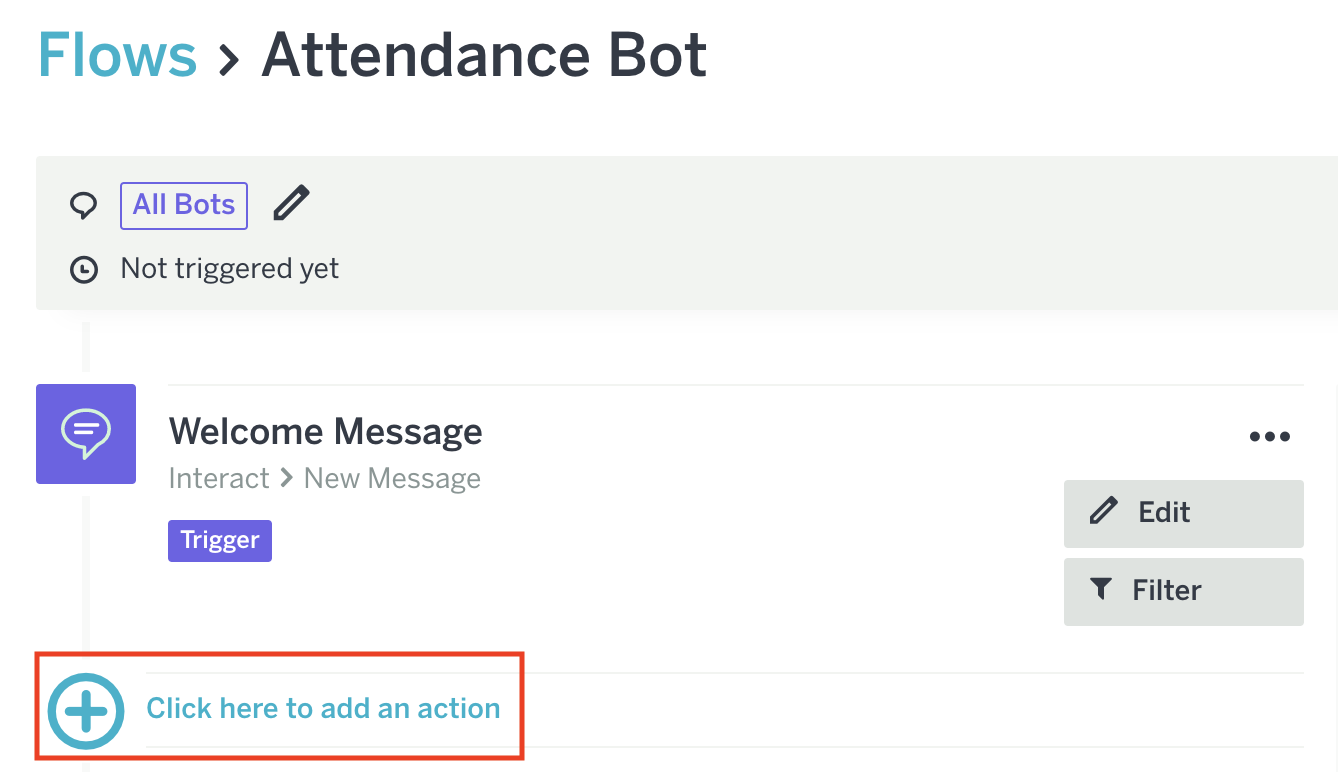Image resolution: width=1338 pixels, height=772 pixels.
Task: Open the Welcome Message step title
Action: (x=325, y=432)
